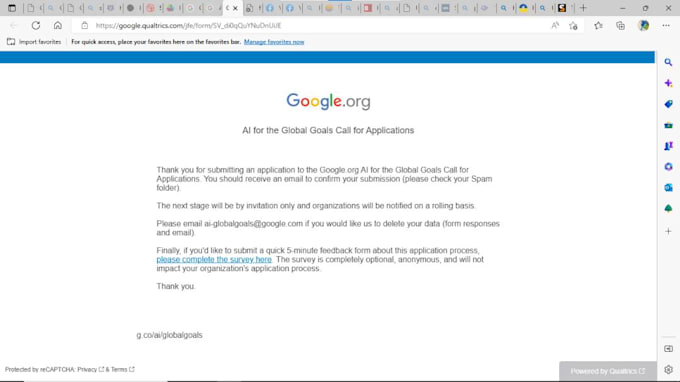Start Read aloud from address bar
The width and height of the screenshot is (680, 382).
(555, 26)
